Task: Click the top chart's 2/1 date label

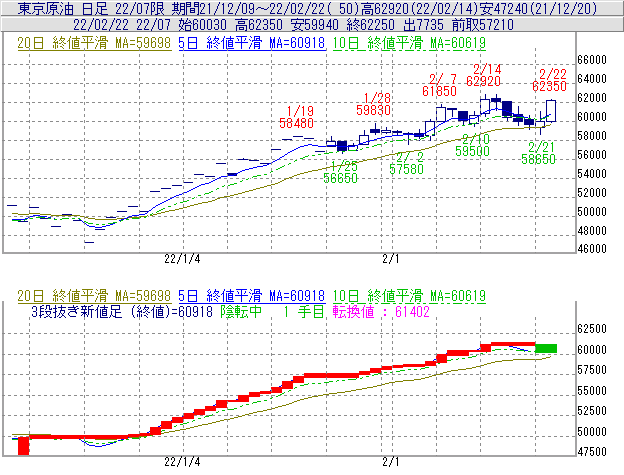Action: (x=390, y=259)
